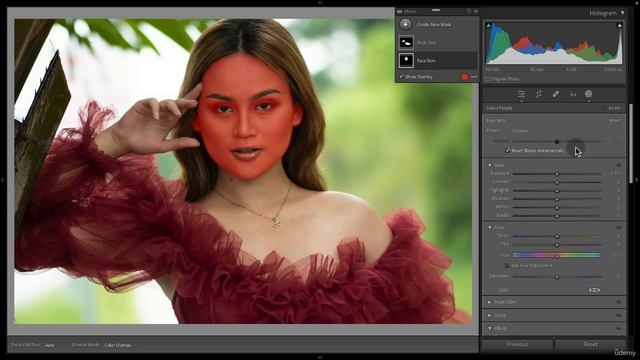Click the Hue rainbow slider handle
640x360 pixels.
pos(557,256)
